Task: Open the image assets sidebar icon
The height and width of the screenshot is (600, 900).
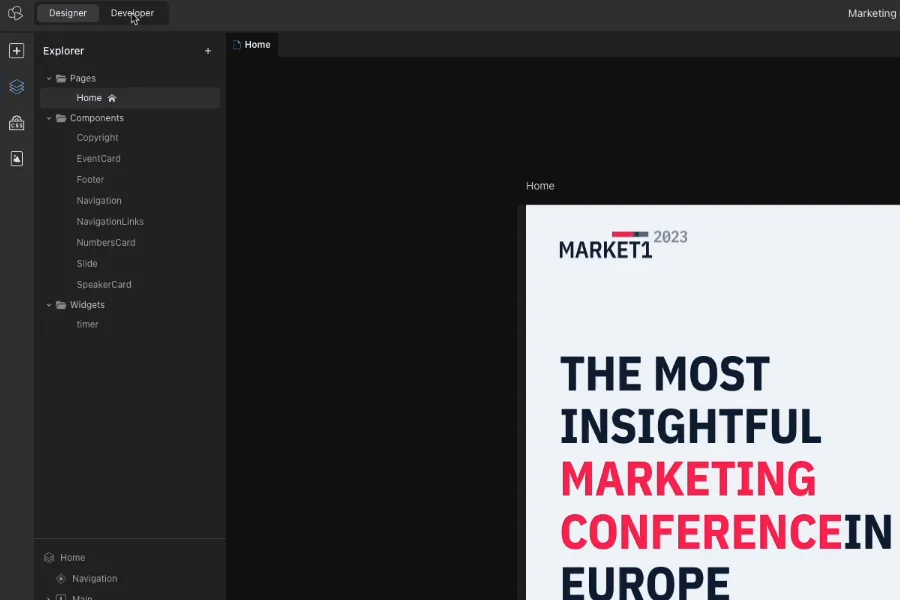Action: click(16, 159)
